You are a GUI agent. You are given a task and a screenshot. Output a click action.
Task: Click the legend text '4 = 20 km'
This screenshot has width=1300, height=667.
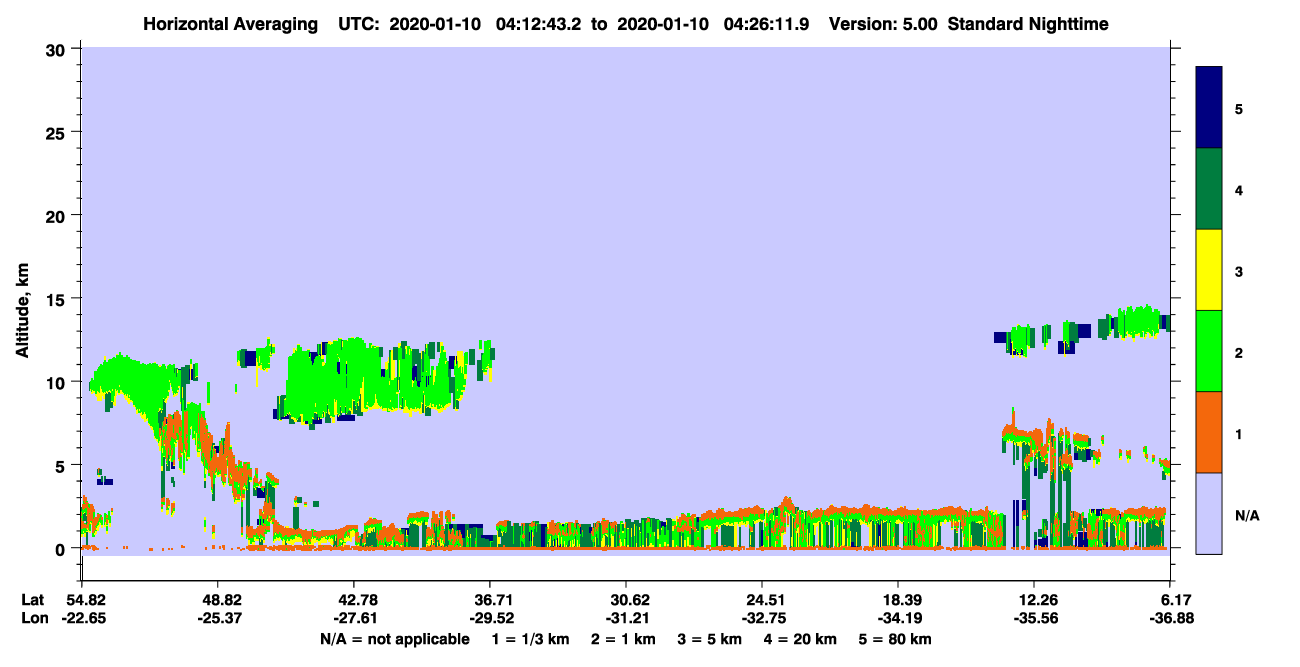click(x=802, y=639)
